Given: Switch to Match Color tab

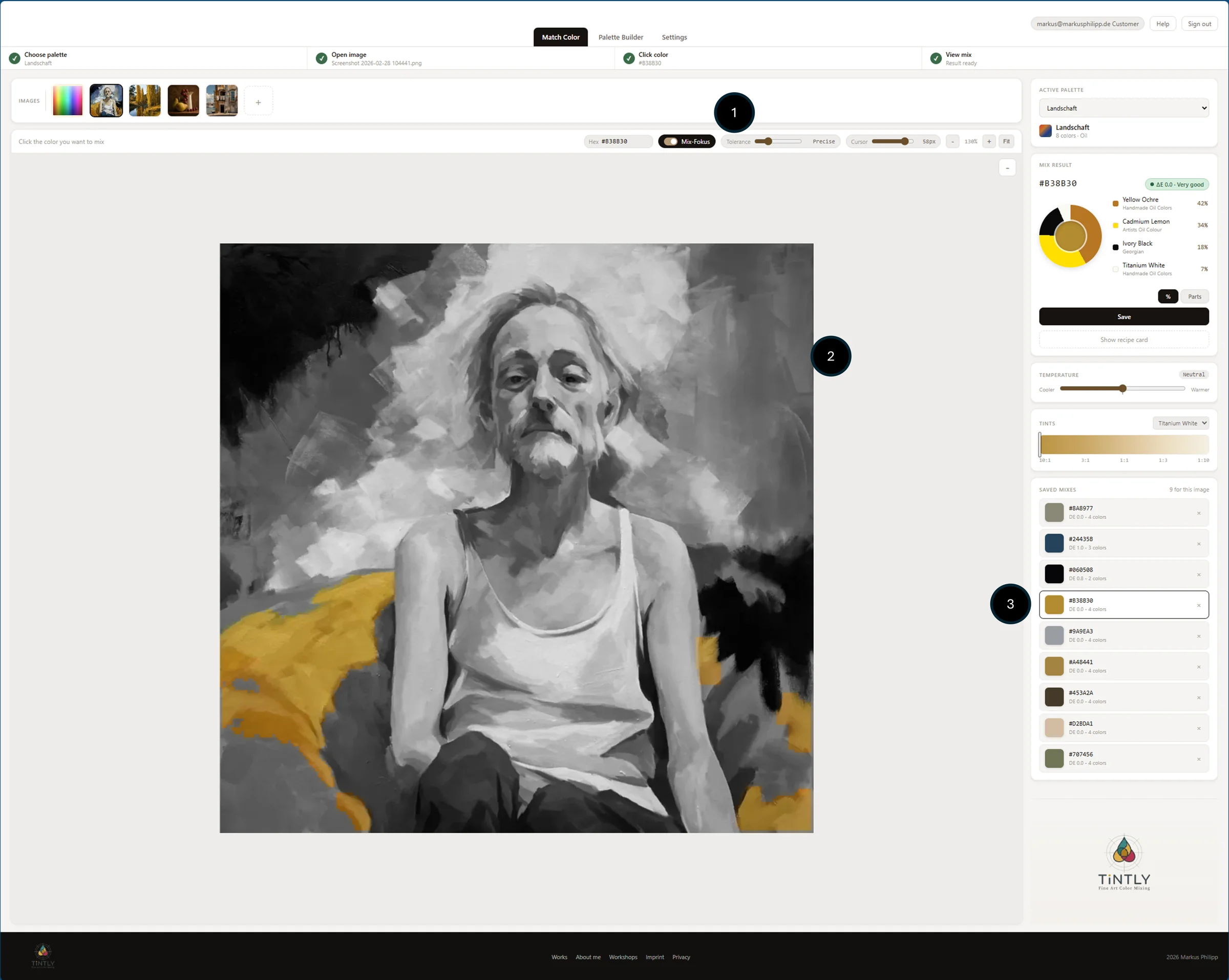Looking at the screenshot, I should coord(560,37).
